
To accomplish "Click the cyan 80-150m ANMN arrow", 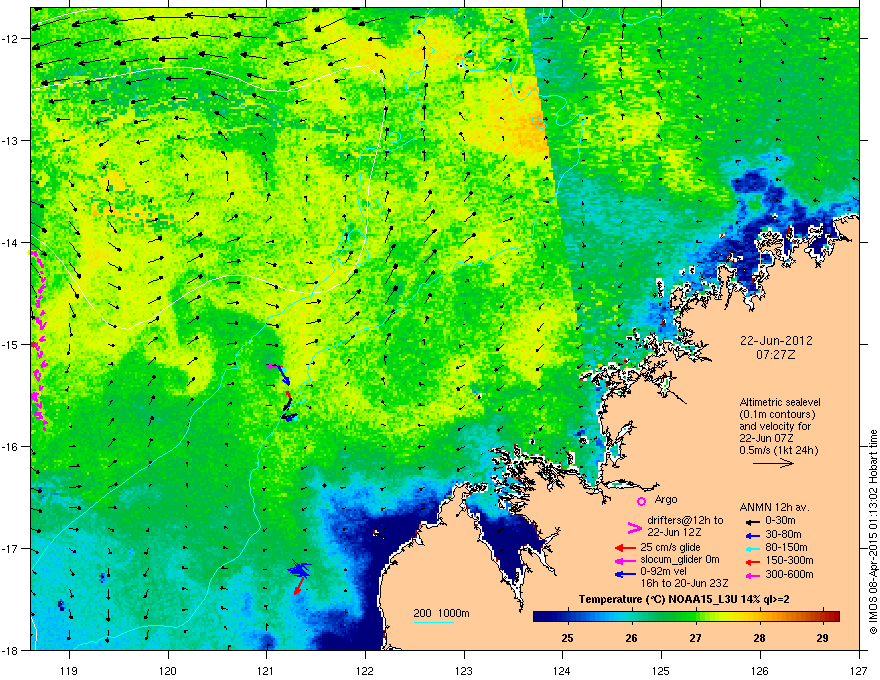I will pos(752,548).
